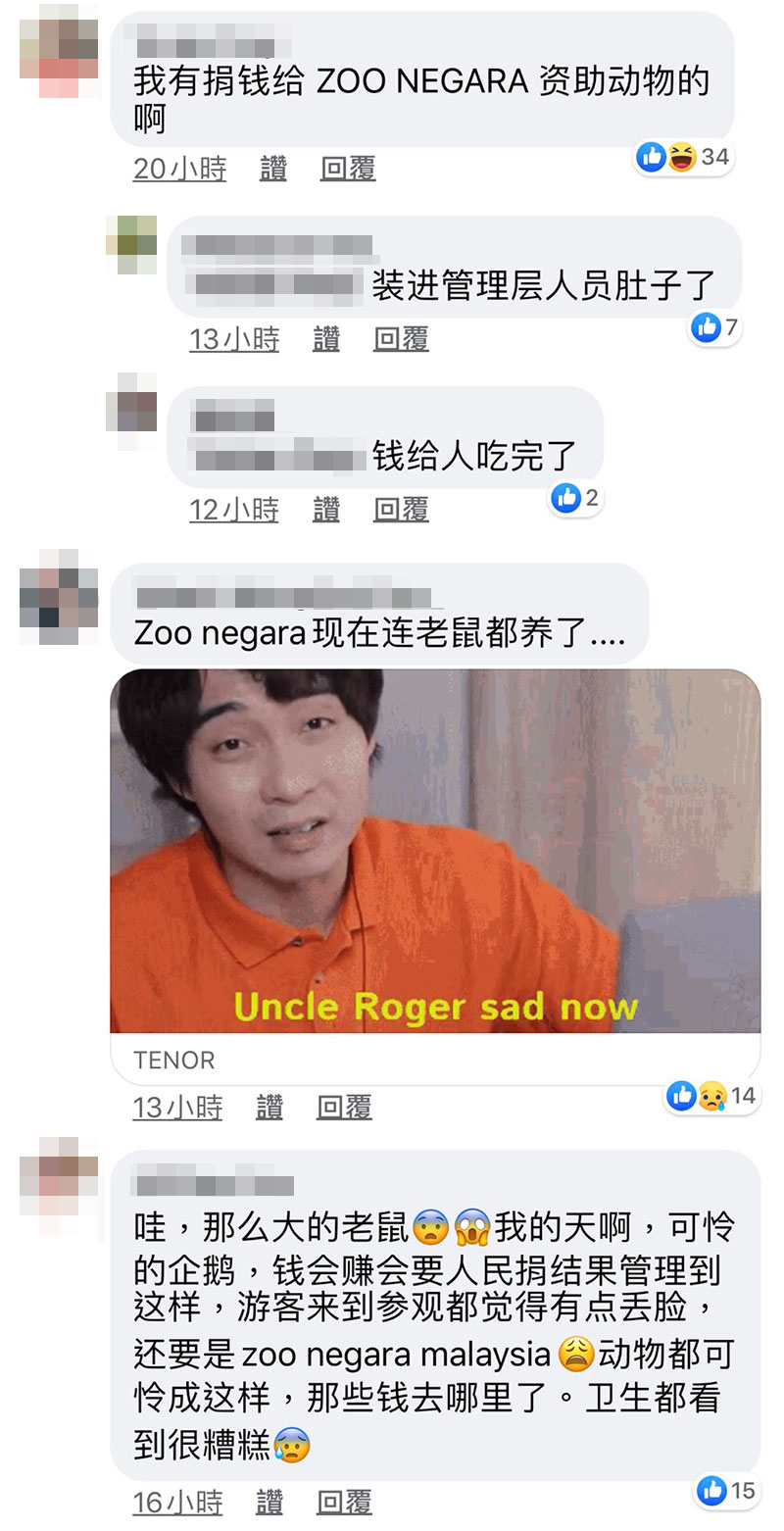Like the ZOO NEGARA 资助动物 comment

coord(272,169)
